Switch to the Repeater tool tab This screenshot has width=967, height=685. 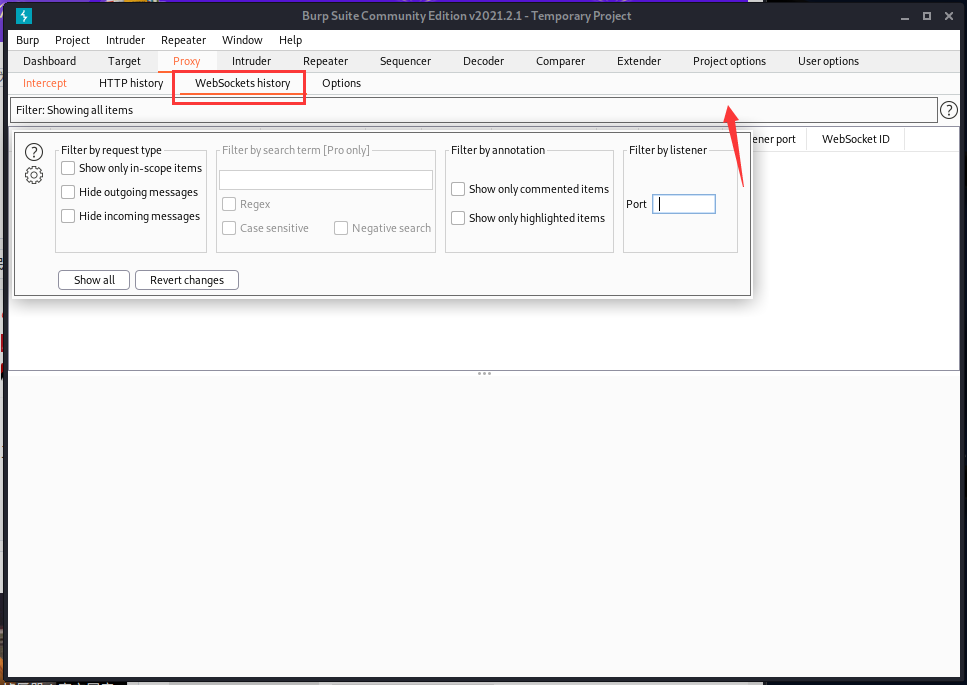point(325,61)
